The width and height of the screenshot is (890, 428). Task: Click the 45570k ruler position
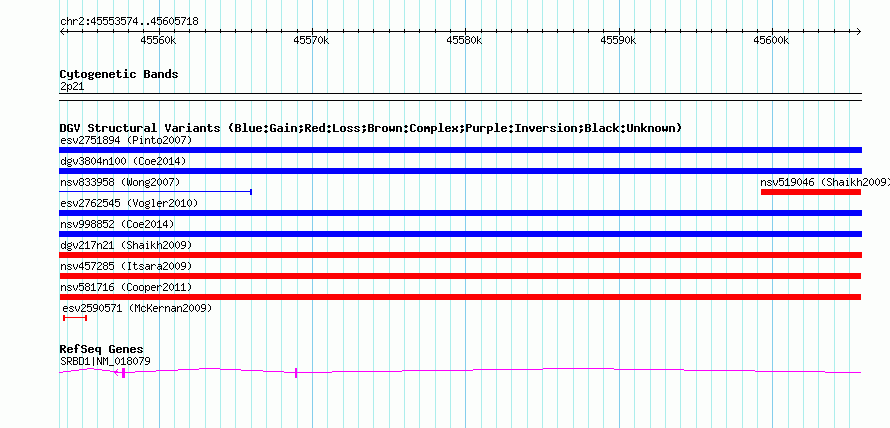(x=312, y=40)
